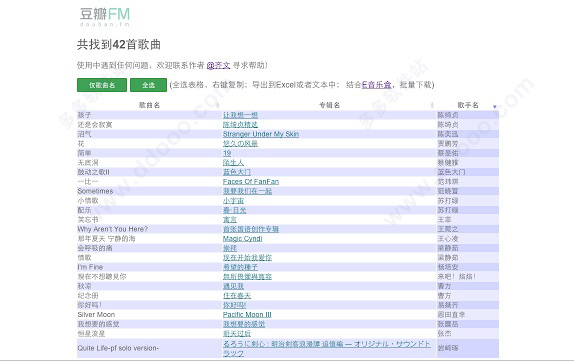Open album link 崇拜
Viewport: 574px width, 361px height.
coord(230,248)
